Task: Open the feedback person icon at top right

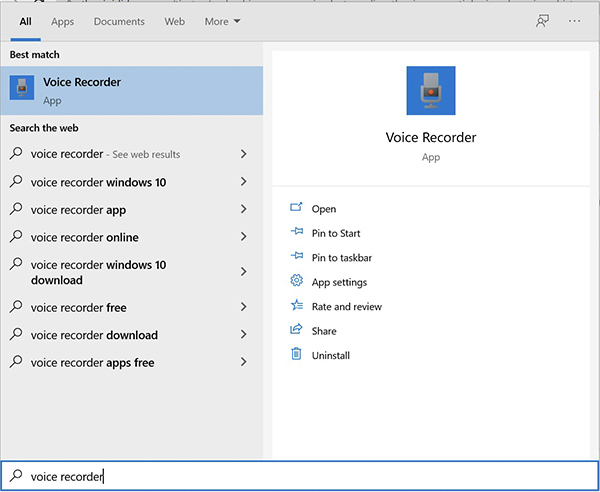Action: pyautogui.click(x=542, y=21)
